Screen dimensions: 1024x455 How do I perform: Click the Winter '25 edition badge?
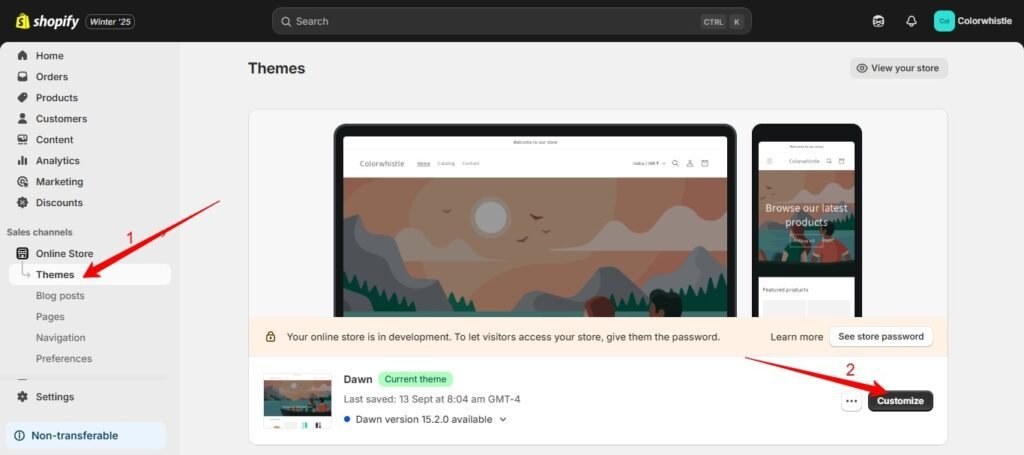tap(110, 22)
